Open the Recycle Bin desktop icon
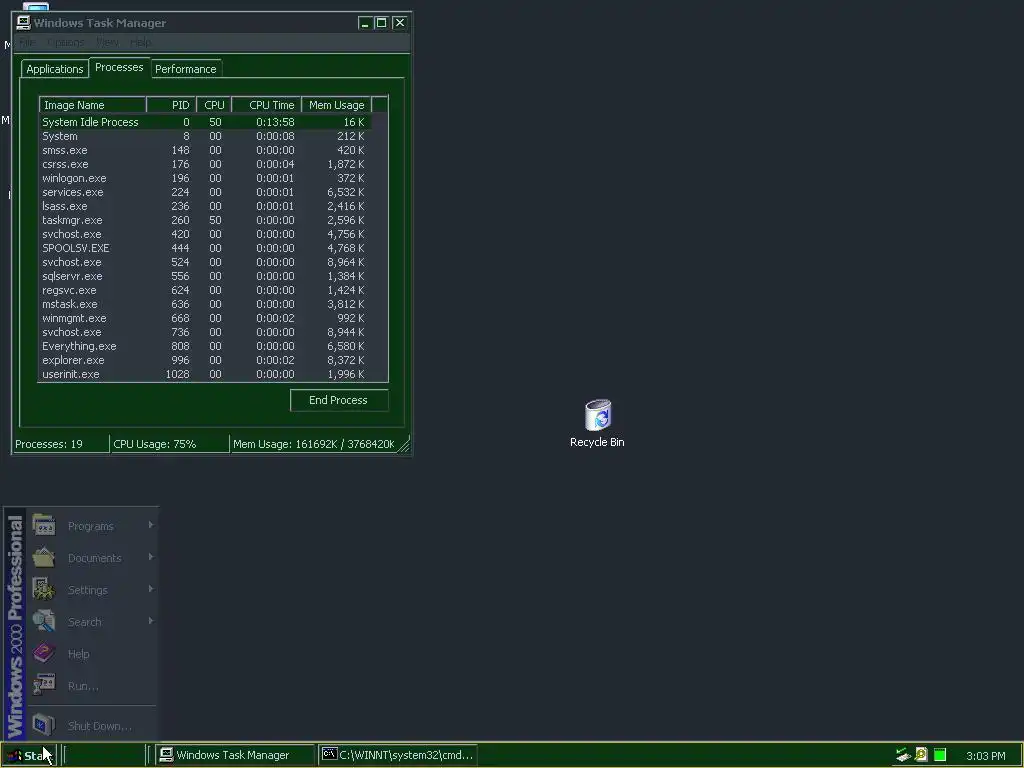Screen dimensions: 1024x768 (x=597, y=423)
